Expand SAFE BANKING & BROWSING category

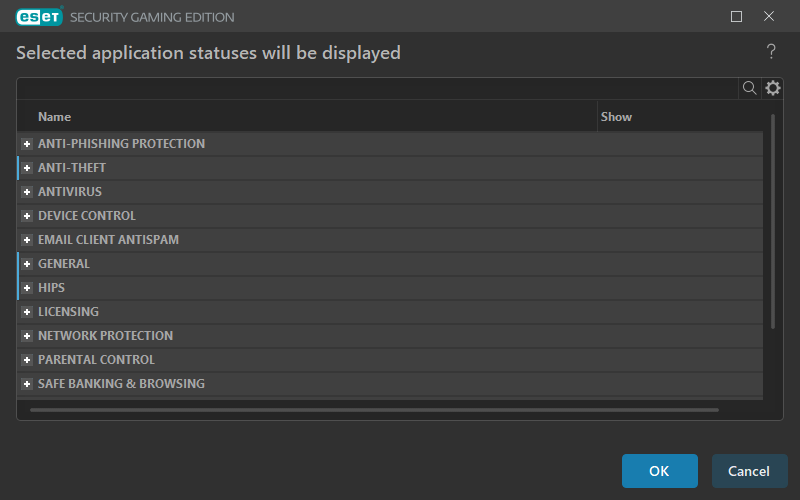pyautogui.click(x=27, y=384)
